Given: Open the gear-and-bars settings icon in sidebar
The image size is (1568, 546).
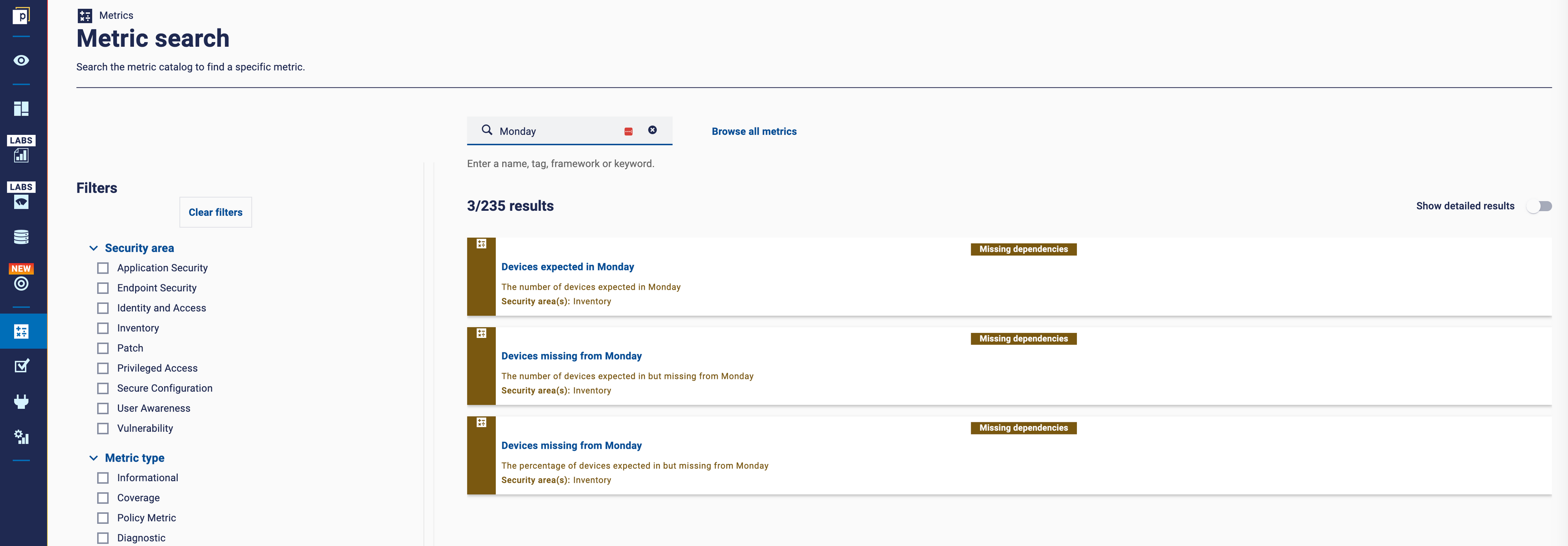Looking at the screenshot, I should pos(21,436).
